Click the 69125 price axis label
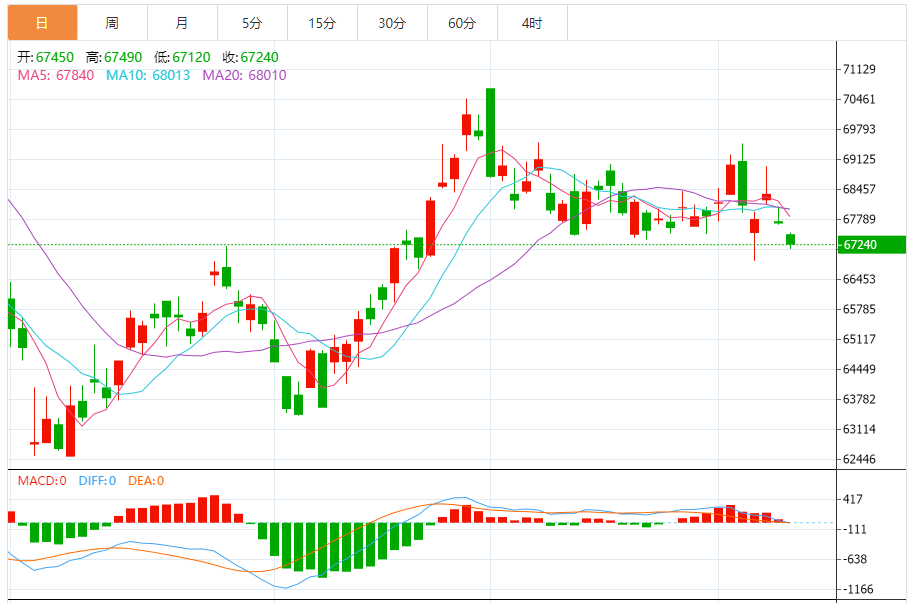This screenshot has height=603, width=912. [x=859, y=159]
